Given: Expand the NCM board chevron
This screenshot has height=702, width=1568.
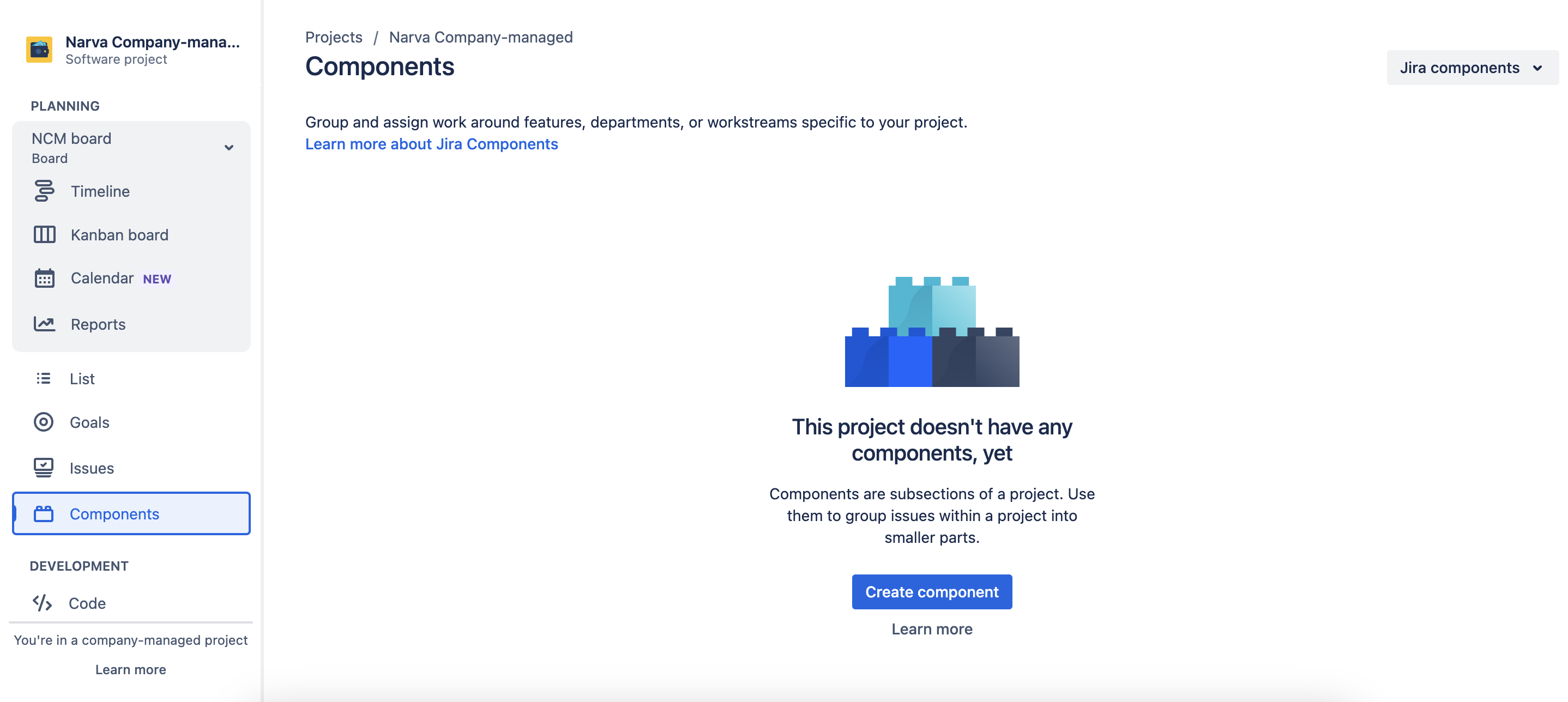Looking at the screenshot, I should pyautogui.click(x=229, y=147).
